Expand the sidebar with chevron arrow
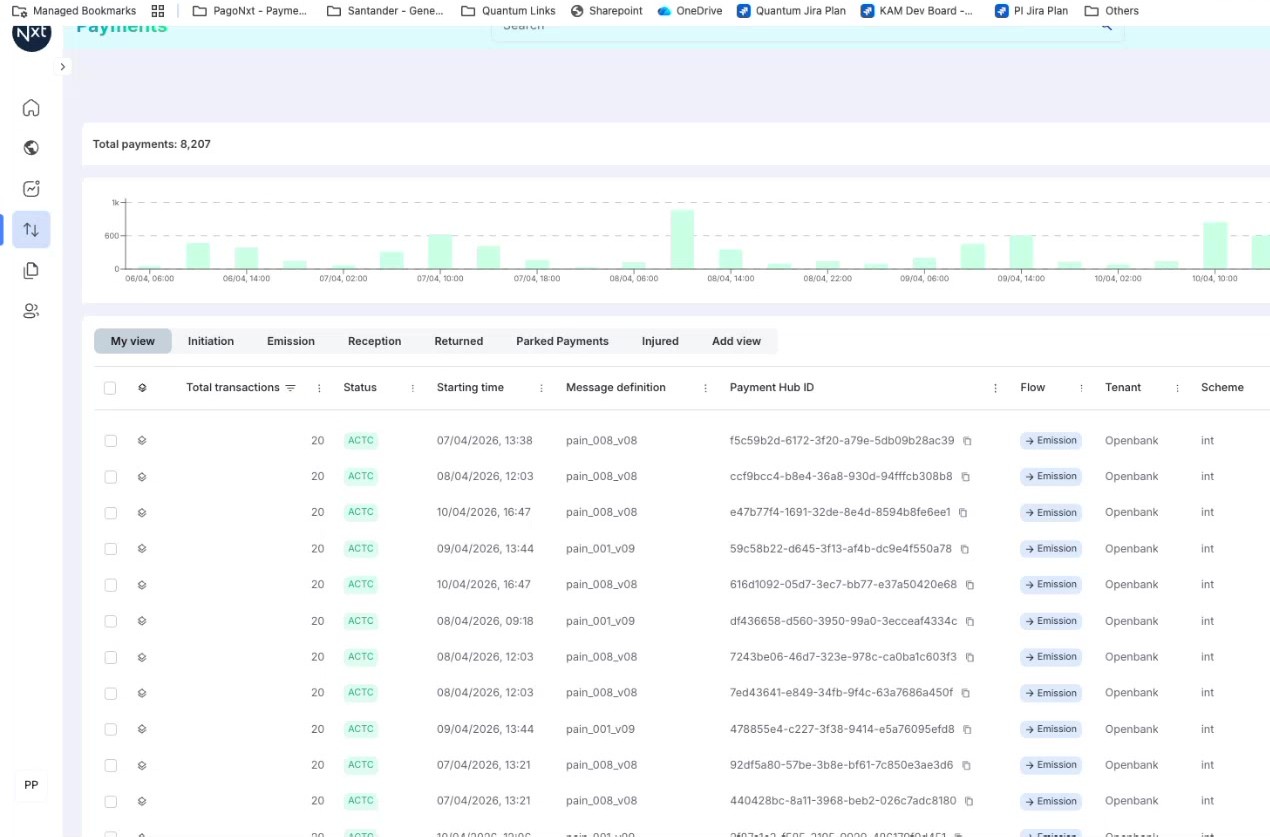Screen dimensions: 1270x837 pyautogui.click(x=62, y=67)
